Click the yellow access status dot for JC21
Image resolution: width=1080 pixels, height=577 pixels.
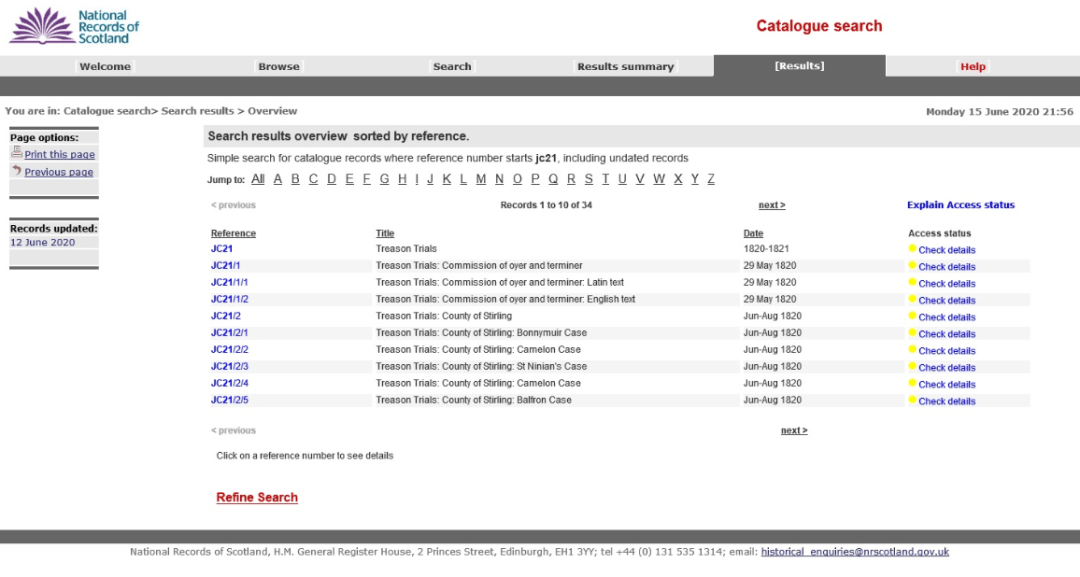(x=912, y=249)
